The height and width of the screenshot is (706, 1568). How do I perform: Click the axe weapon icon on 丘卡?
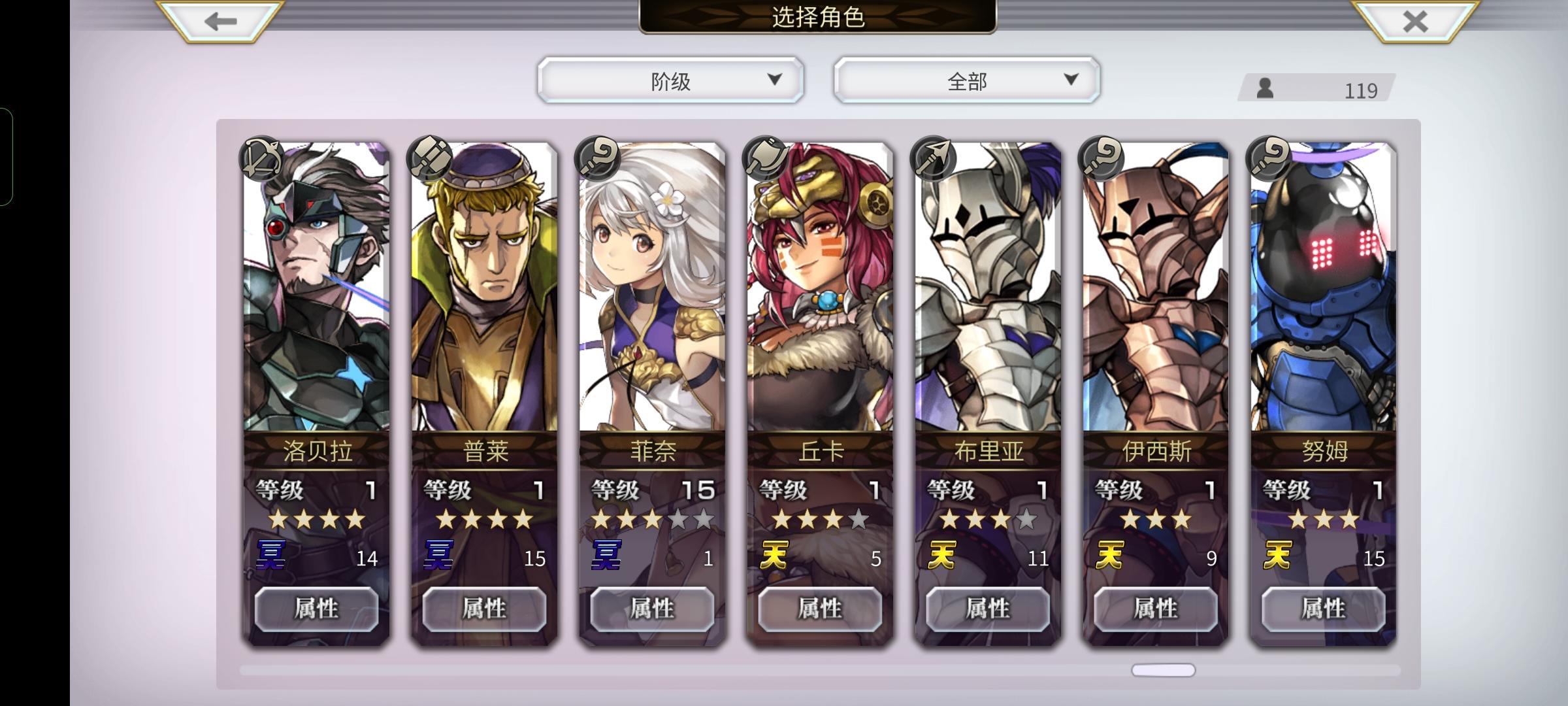point(765,158)
